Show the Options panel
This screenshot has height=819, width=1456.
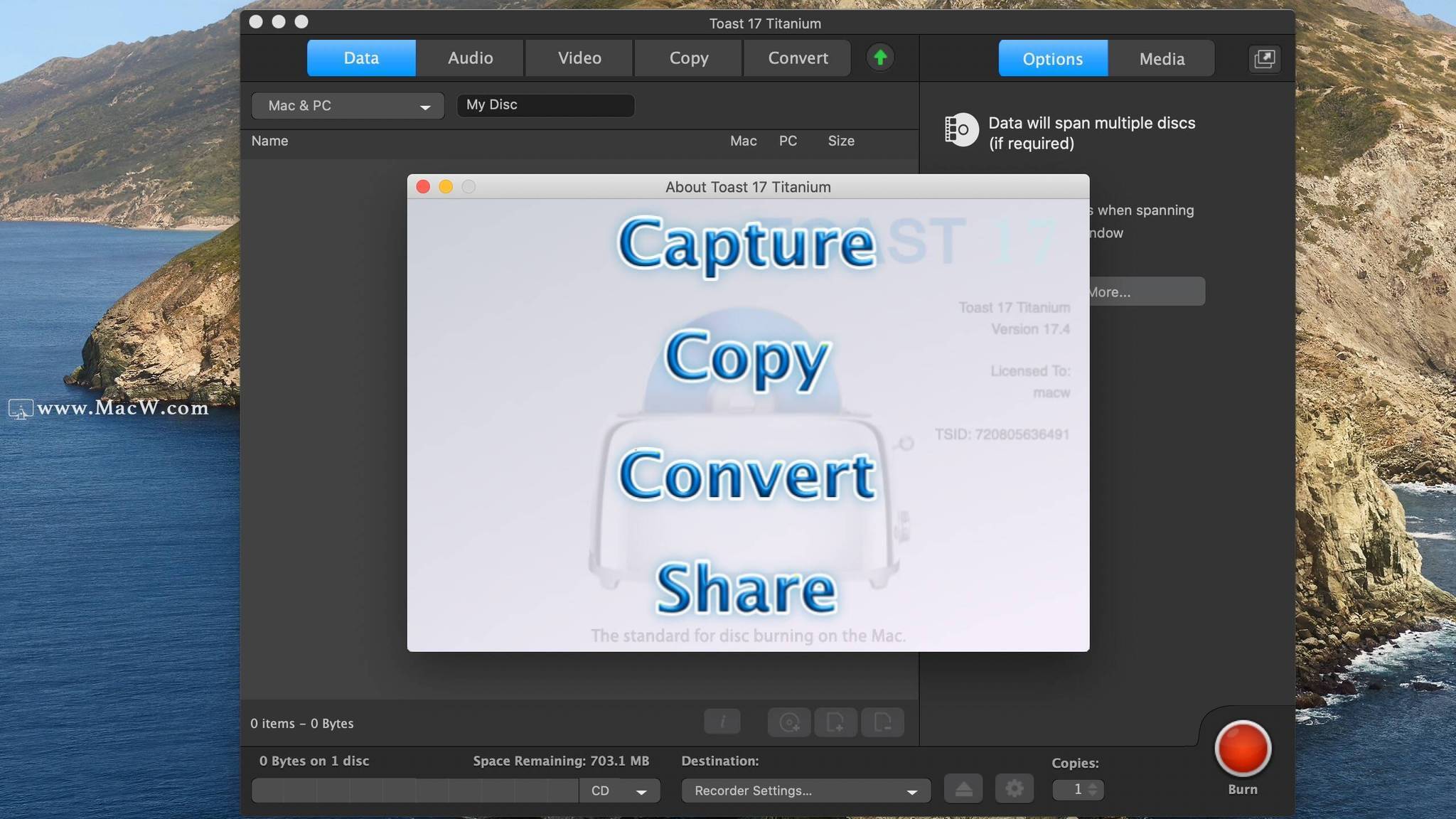1053,58
